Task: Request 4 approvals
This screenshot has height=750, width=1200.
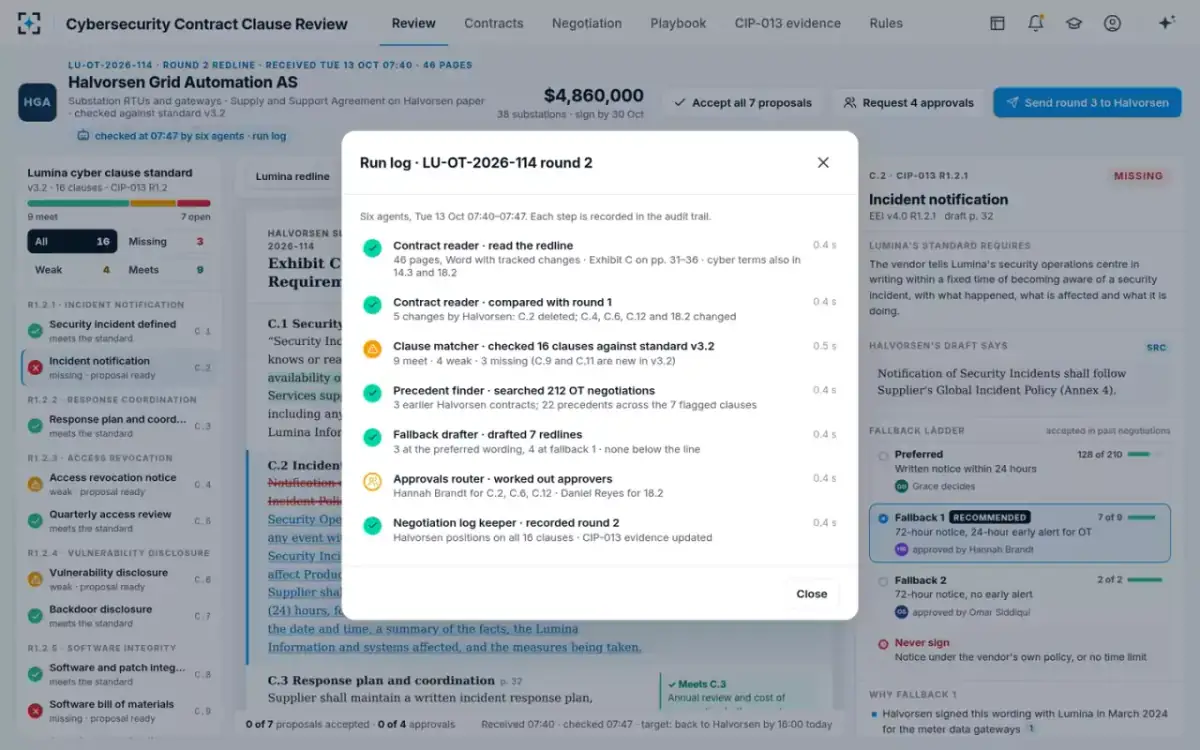Action: coord(908,102)
